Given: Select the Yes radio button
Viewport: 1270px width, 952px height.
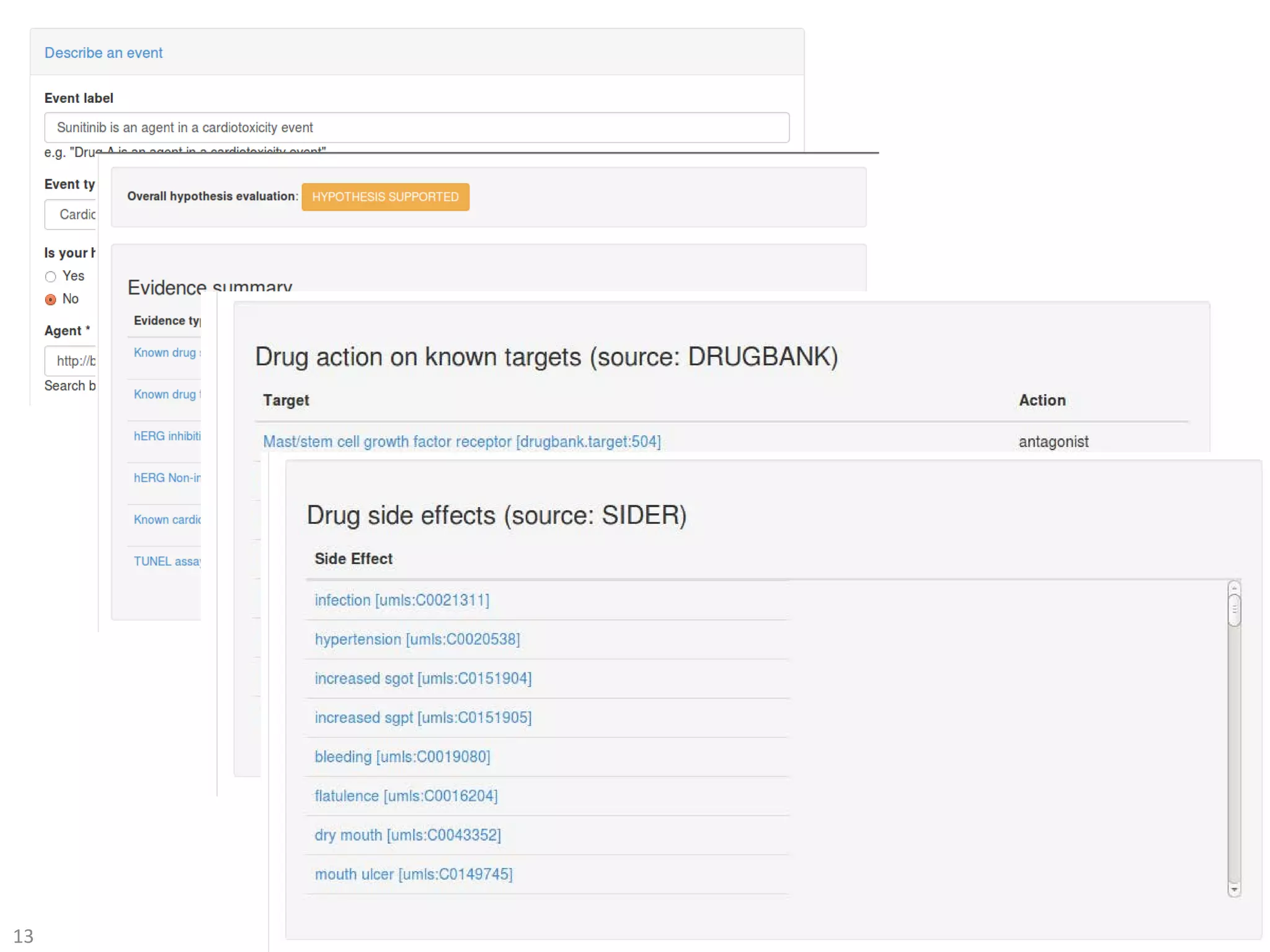Looking at the screenshot, I should click(x=51, y=276).
